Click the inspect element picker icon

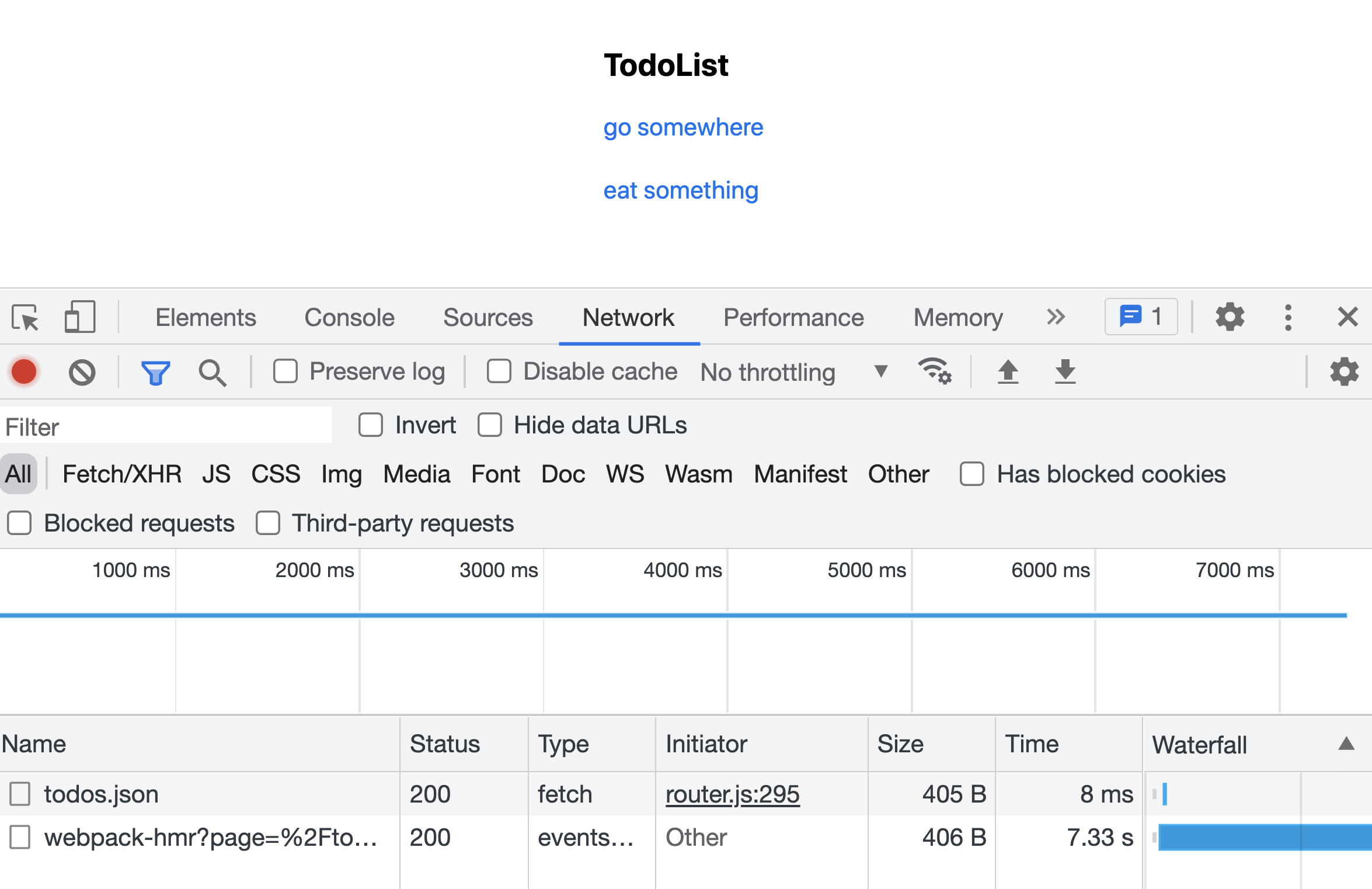point(25,318)
